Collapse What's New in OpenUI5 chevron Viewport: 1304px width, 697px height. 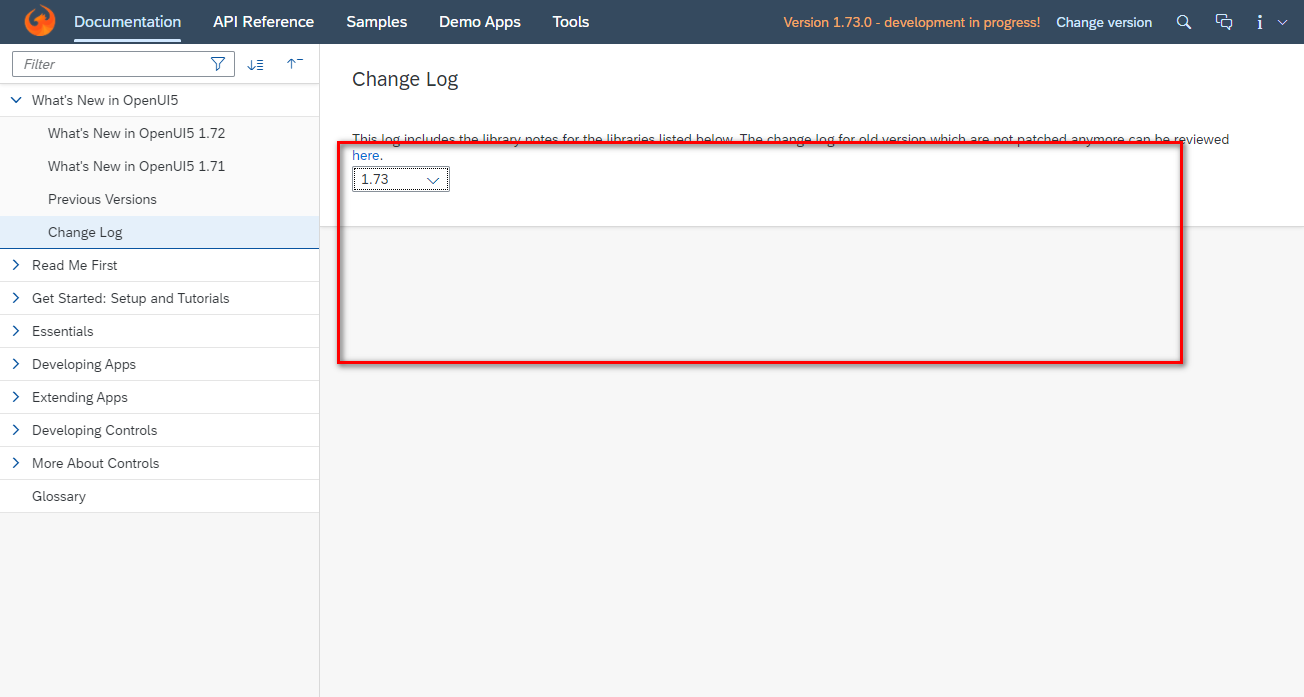pos(16,100)
